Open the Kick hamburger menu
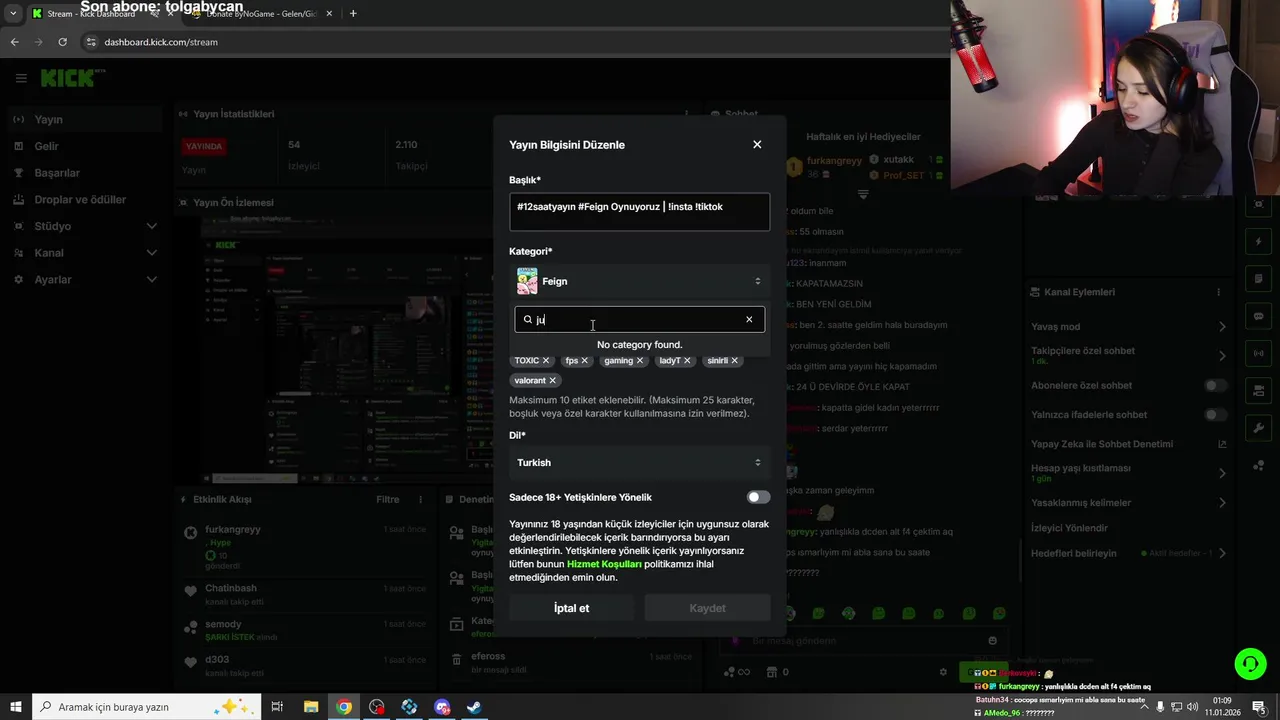Image resolution: width=1280 pixels, height=720 pixels. pos(20,78)
